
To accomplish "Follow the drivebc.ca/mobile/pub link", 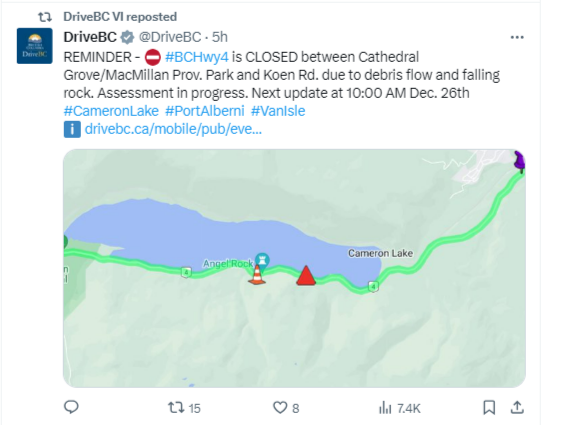I will click(173, 129).
